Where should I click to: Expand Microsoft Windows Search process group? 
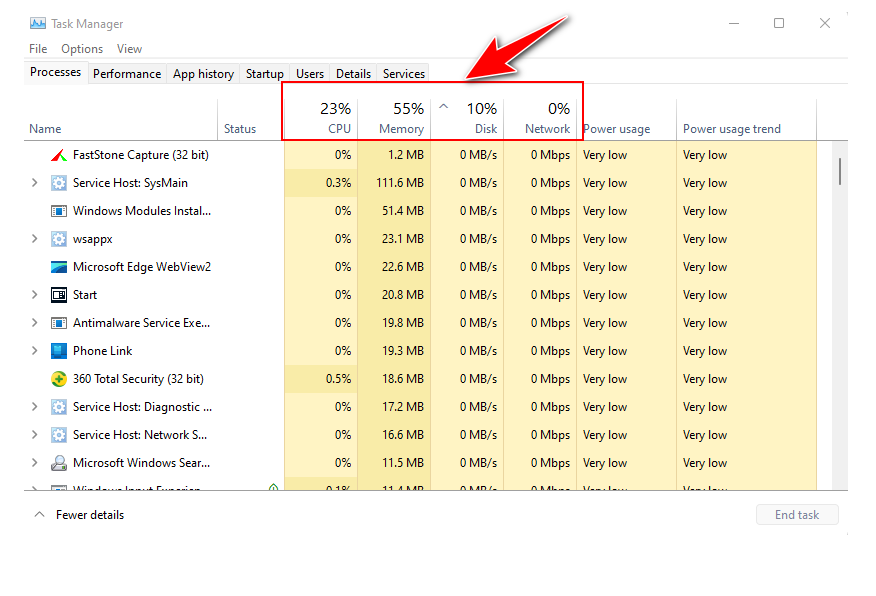point(35,462)
